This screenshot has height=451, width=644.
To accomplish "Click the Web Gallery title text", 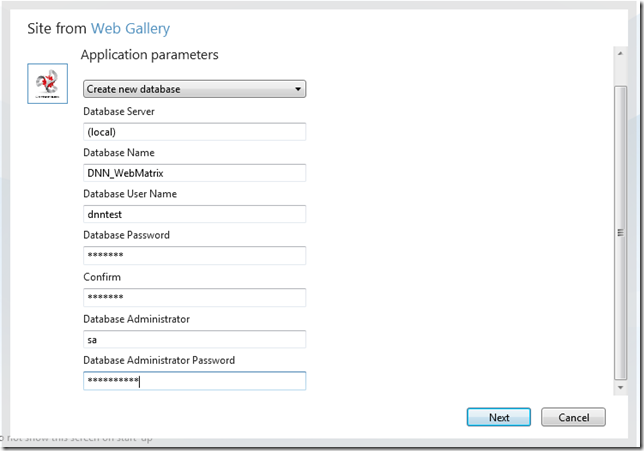I will (130, 28).
